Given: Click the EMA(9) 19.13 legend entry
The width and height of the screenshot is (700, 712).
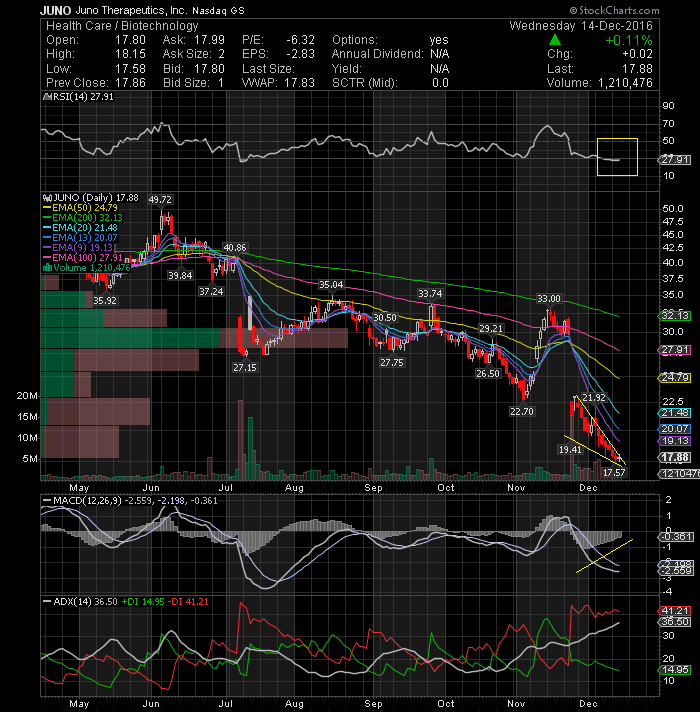Looking at the screenshot, I should (x=78, y=248).
